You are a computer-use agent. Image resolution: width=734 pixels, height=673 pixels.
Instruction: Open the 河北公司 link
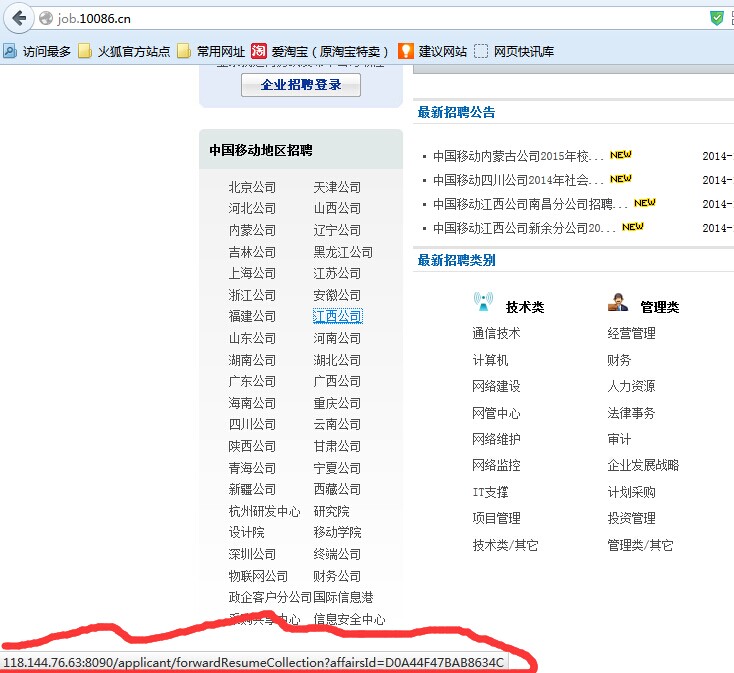click(252, 208)
